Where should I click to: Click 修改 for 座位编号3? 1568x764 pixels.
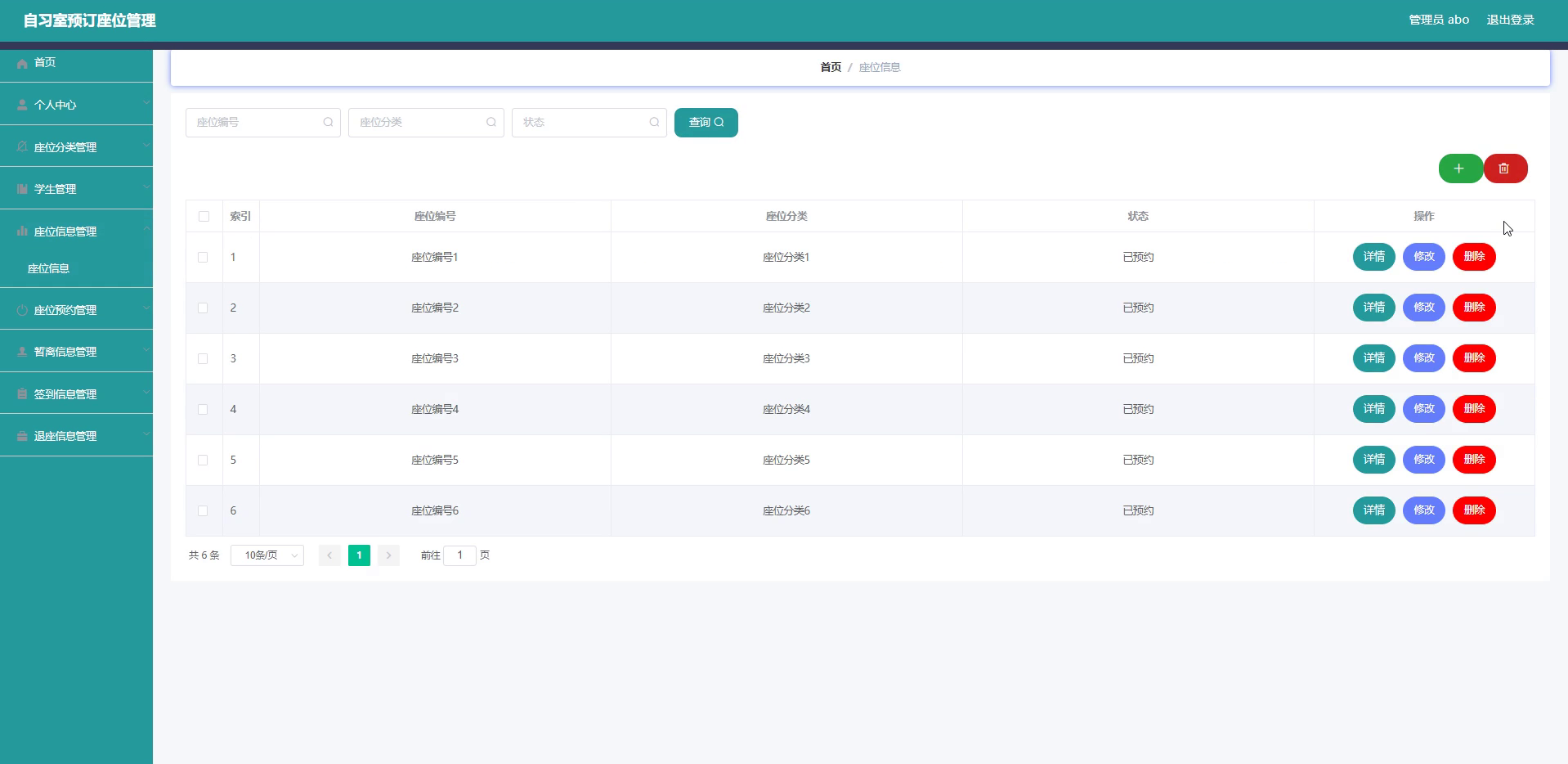pos(1424,358)
